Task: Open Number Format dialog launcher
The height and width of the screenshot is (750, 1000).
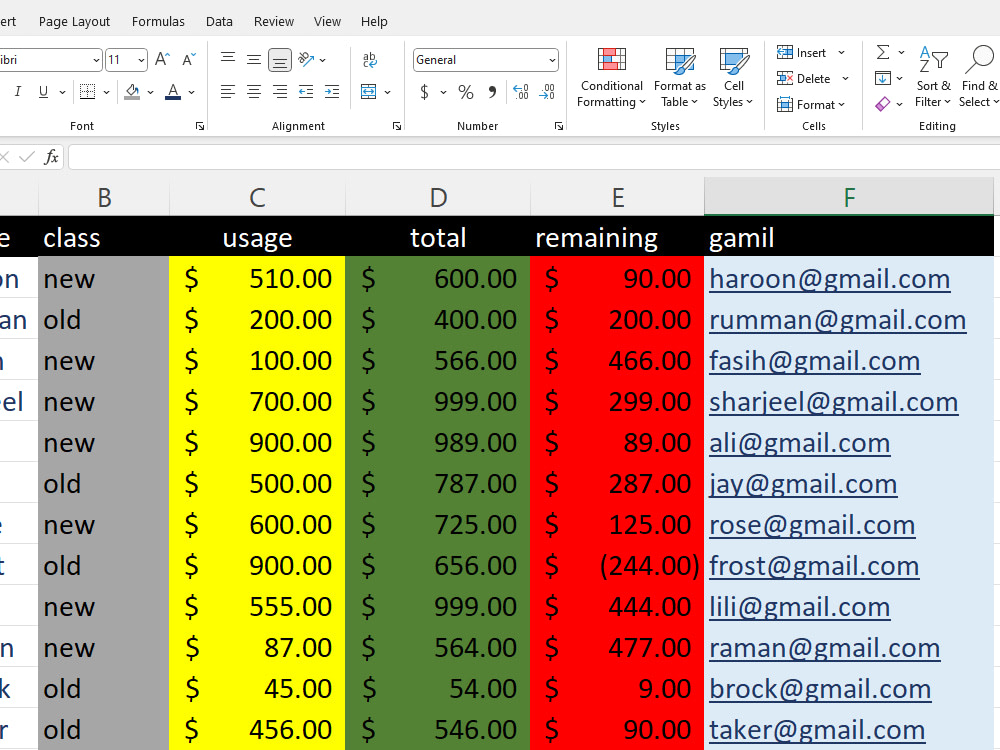Action: (559, 126)
